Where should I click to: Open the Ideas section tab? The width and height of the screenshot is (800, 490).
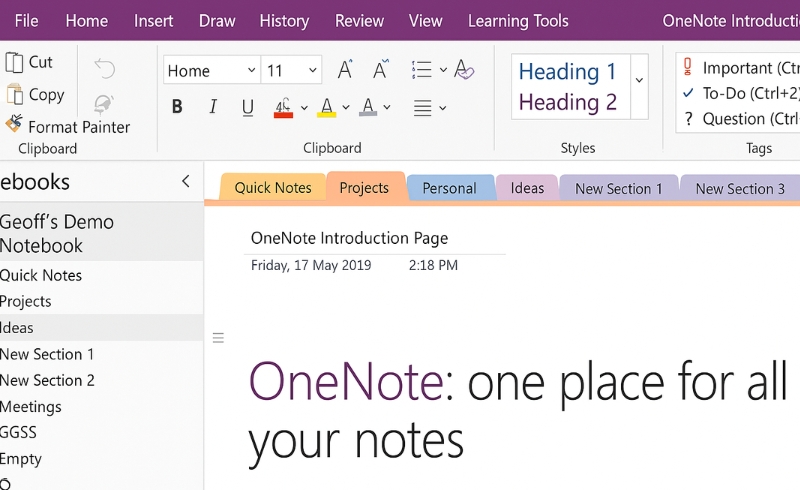point(527,188)
